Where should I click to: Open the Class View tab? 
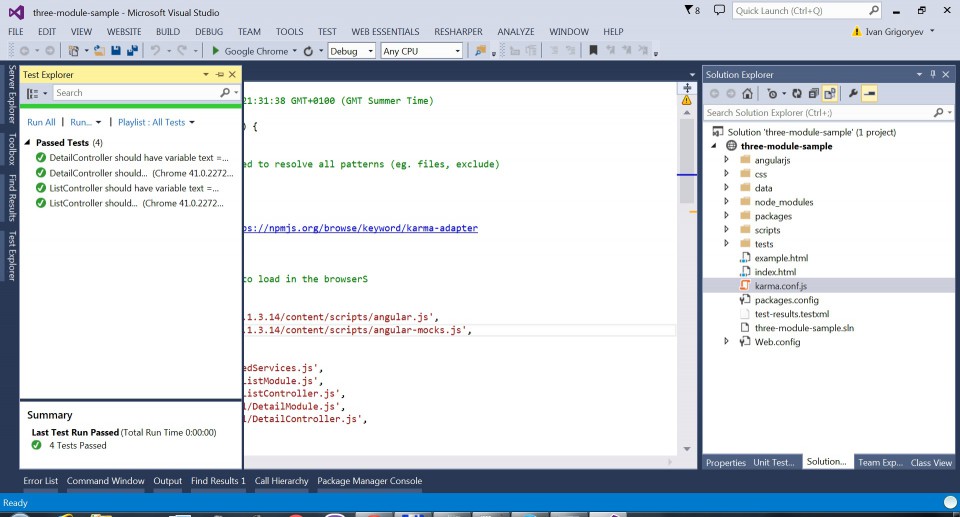(931, 462)
